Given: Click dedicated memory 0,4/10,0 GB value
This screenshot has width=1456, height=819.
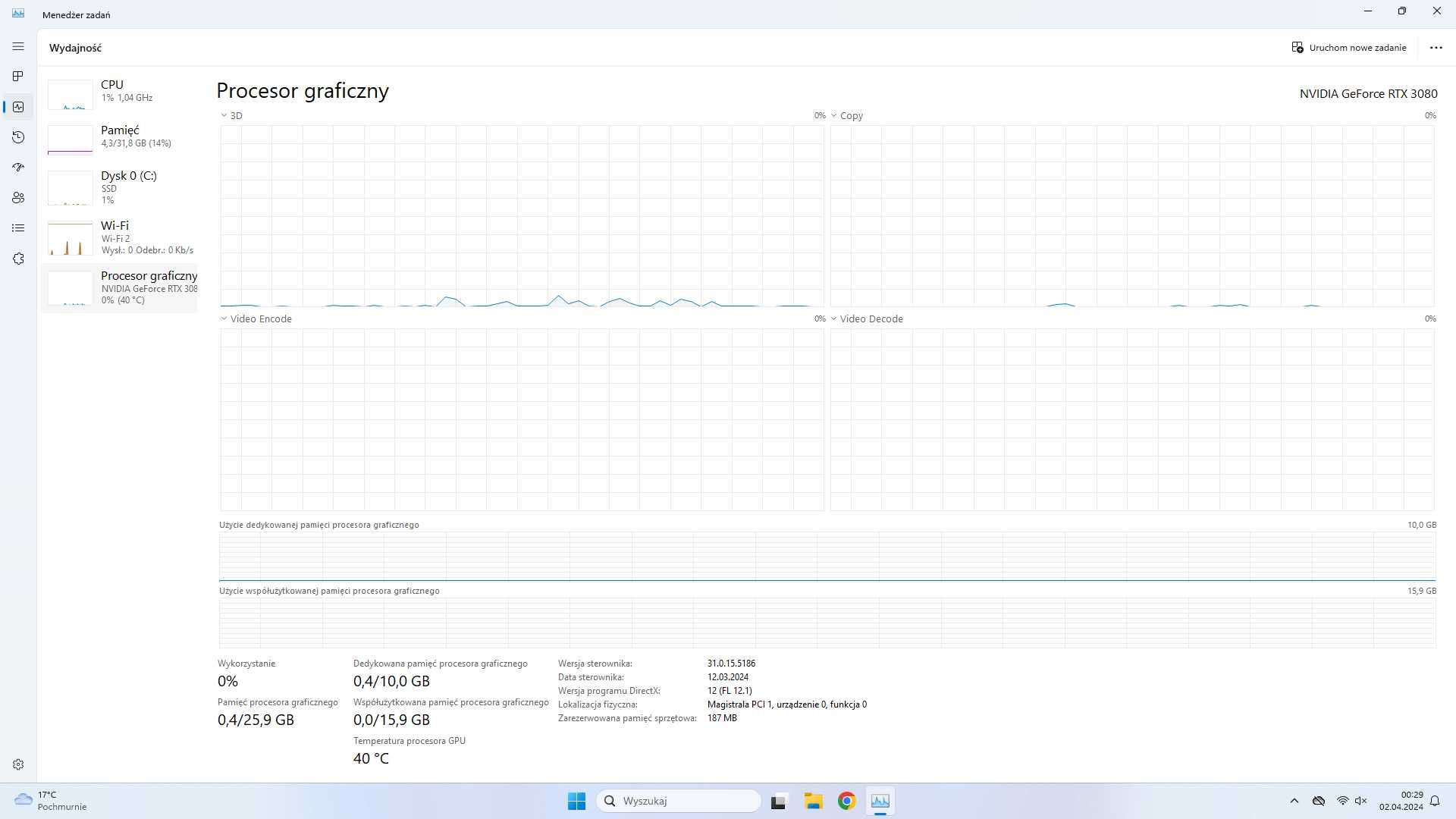Looking at the screenshot, I should pos(391,681).
